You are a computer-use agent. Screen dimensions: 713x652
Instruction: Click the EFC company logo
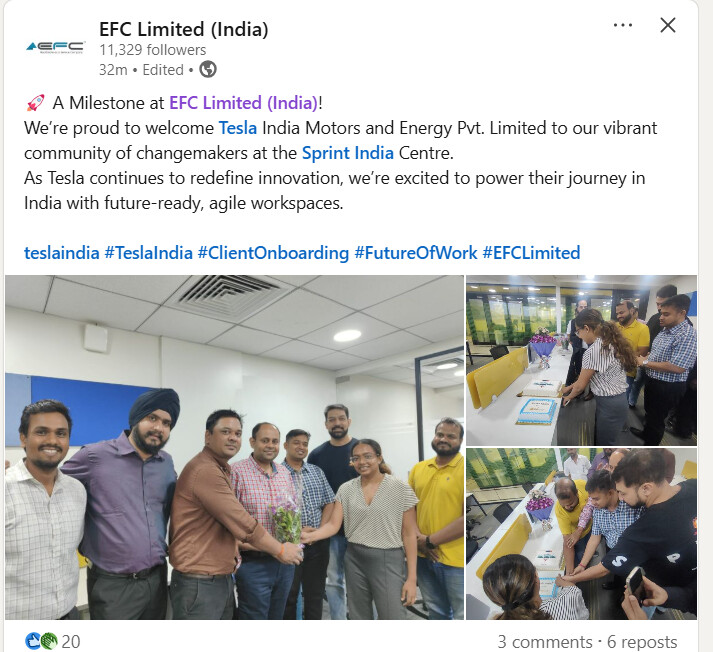pyautogui.click(x=55, y=47)
